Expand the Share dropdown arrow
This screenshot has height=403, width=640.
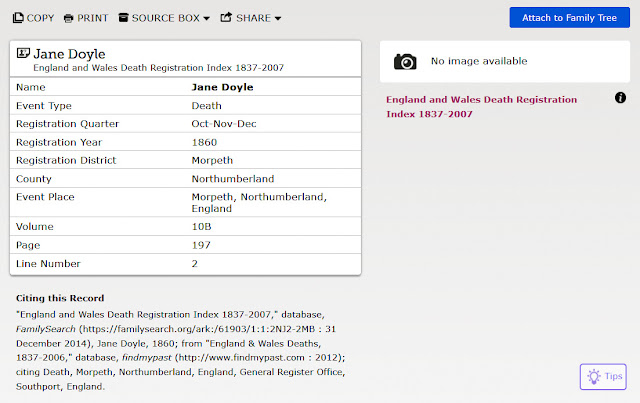(x=277, y=19)
